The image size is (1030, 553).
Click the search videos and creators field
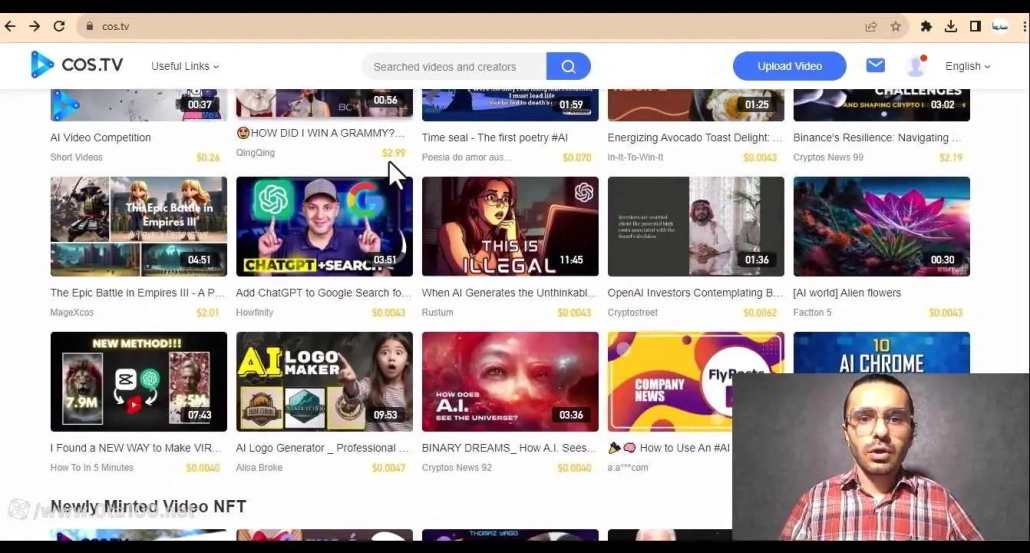tap(454, 67)
